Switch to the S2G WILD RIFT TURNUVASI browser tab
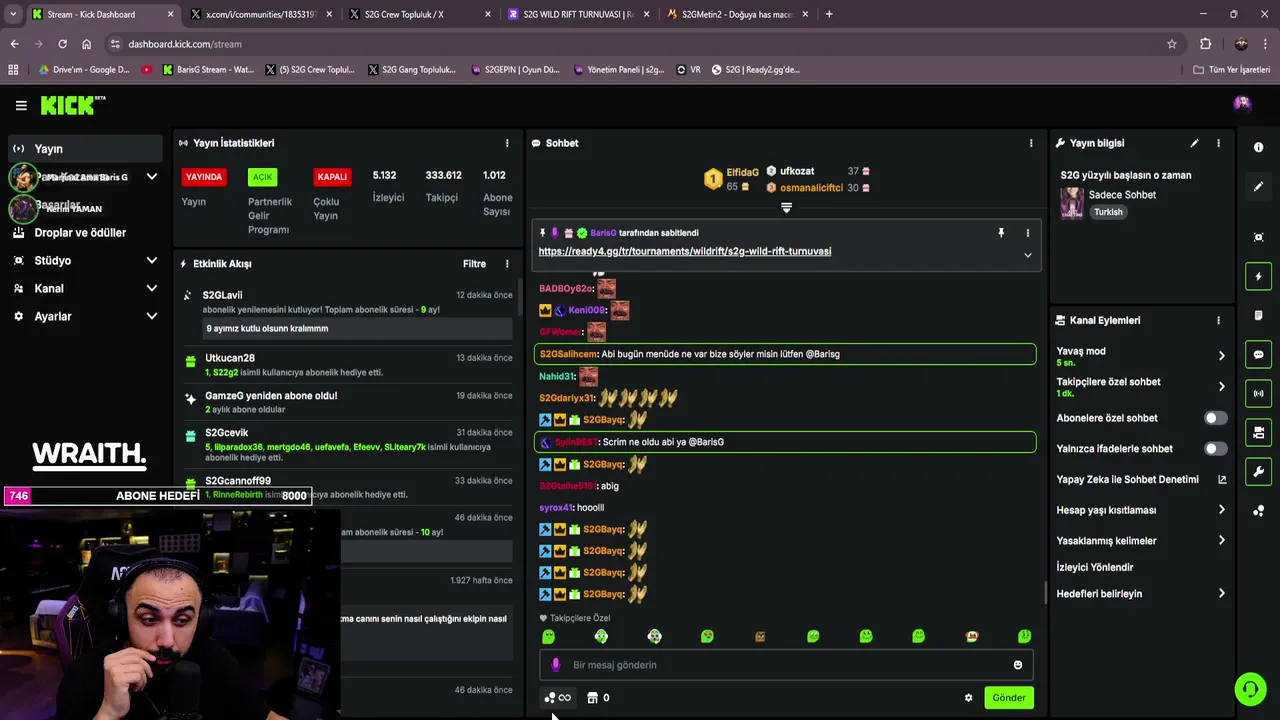Screen dimensions: 1280x720 pyautogui.click(x=578, y=14)
